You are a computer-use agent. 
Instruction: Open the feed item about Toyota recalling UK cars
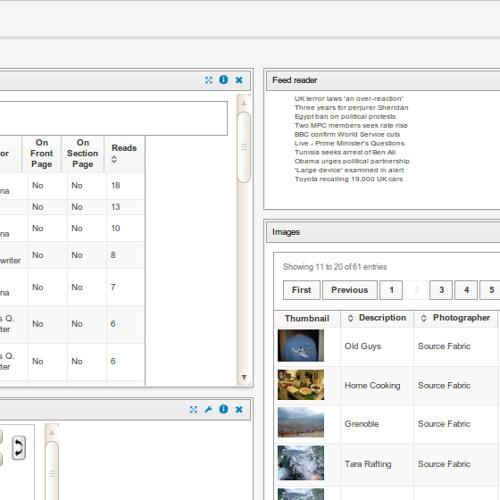[348, 179]
